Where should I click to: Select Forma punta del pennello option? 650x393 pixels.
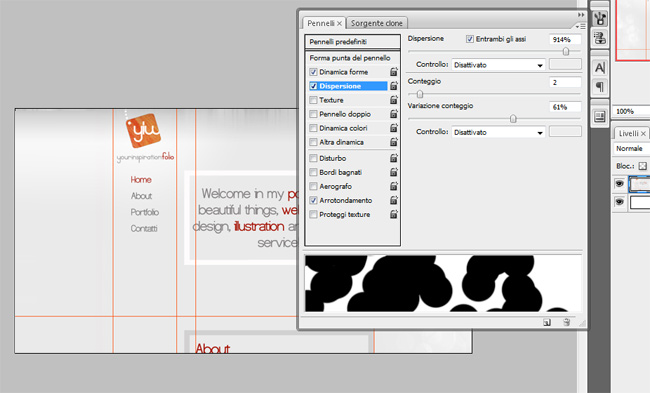pos(350,58)
